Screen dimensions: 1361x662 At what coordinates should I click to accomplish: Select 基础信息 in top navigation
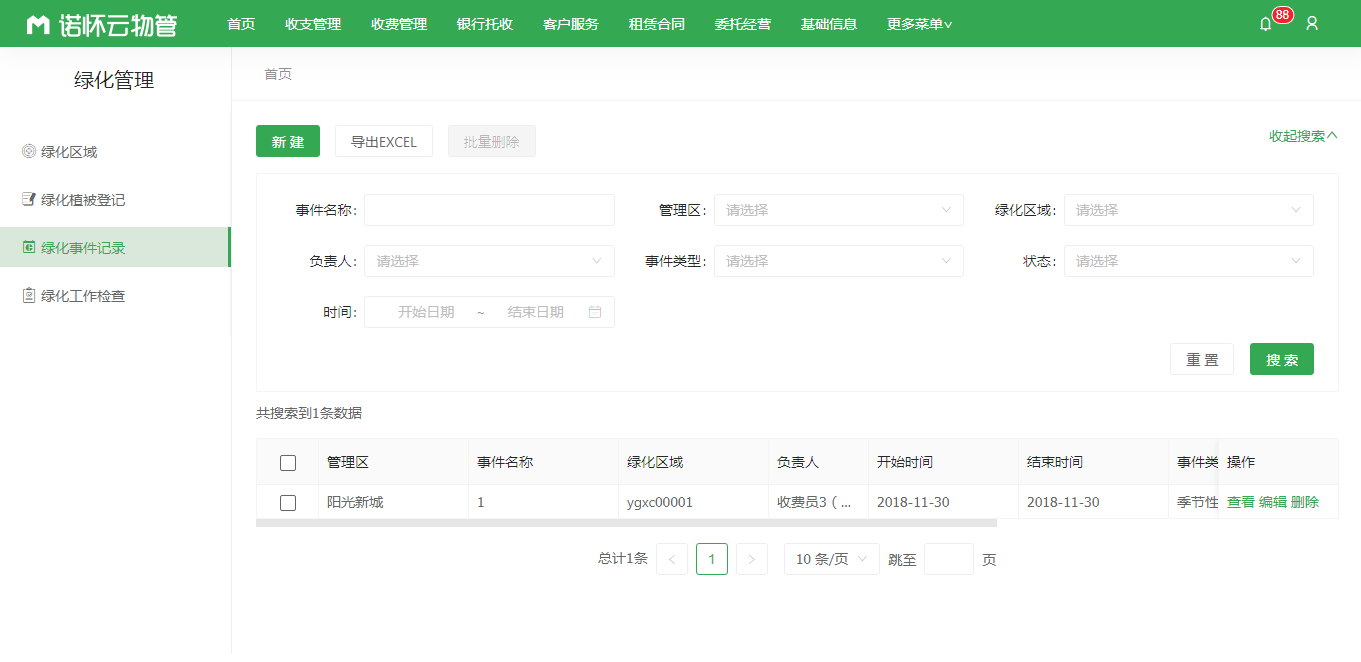(x=829, y=24)
